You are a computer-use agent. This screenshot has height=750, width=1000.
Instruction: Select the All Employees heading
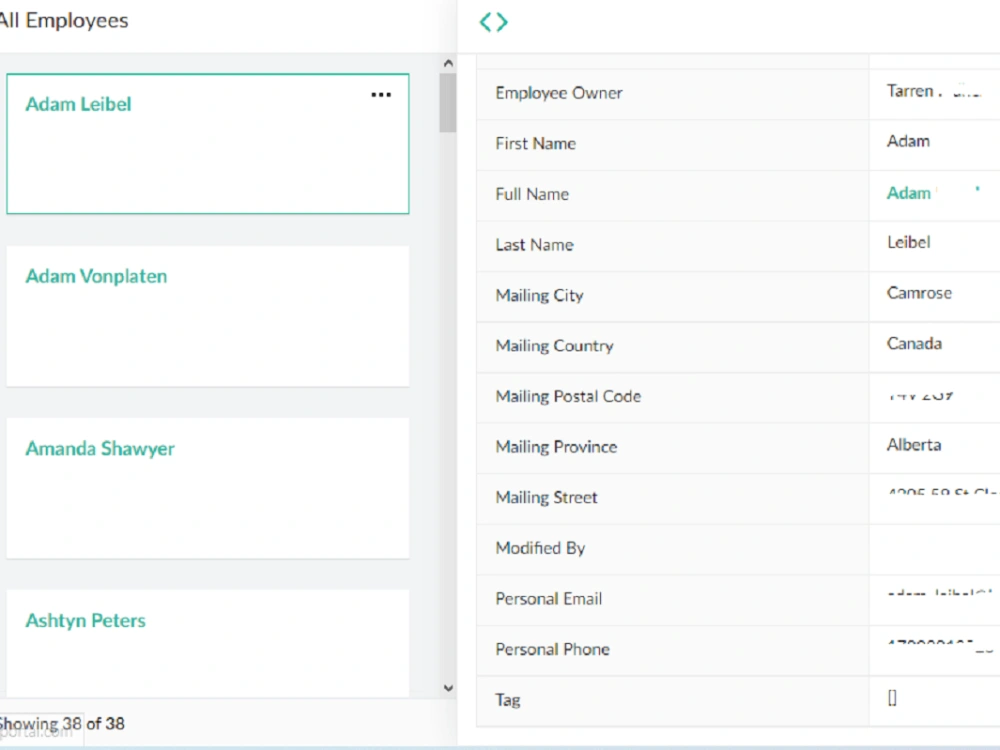click(63, 20)
